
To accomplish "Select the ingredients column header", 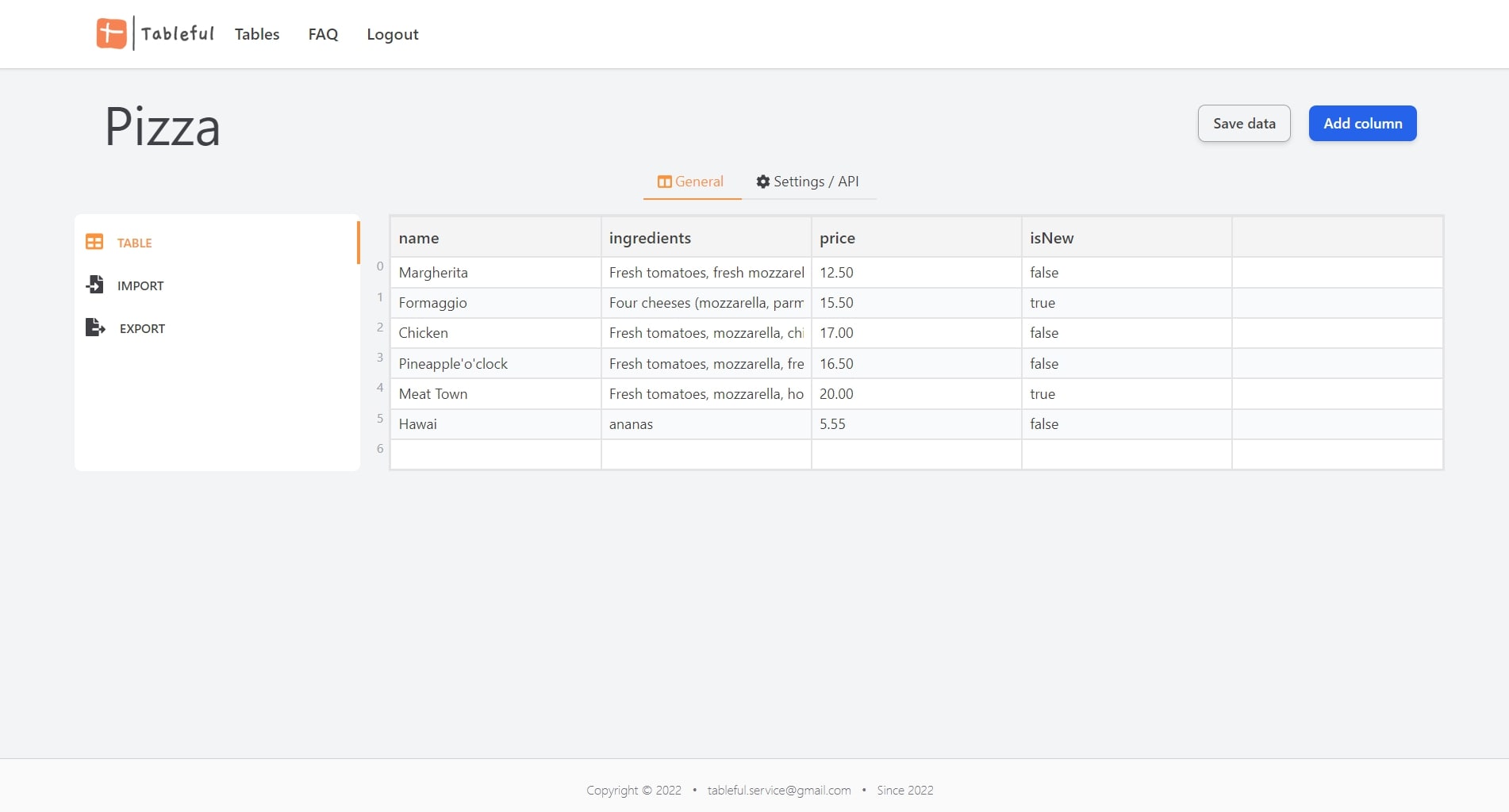I will (706, 238).
